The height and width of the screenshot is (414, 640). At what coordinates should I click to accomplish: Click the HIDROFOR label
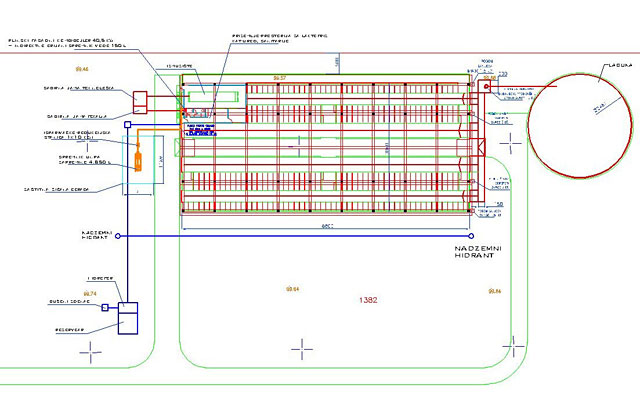(100, 278)
